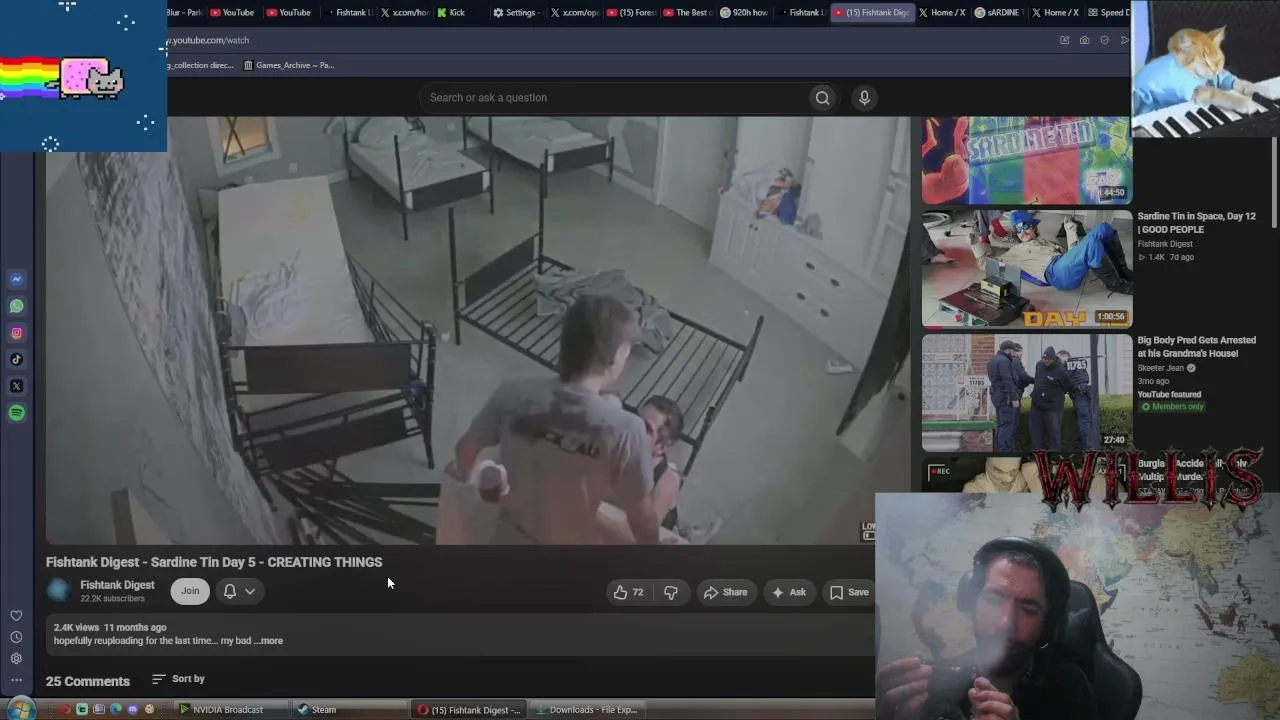Open the Sardine Tin thumbnail with 44:50 duration
This screenshot has height=720, width=1280.
click(1027, 160)
